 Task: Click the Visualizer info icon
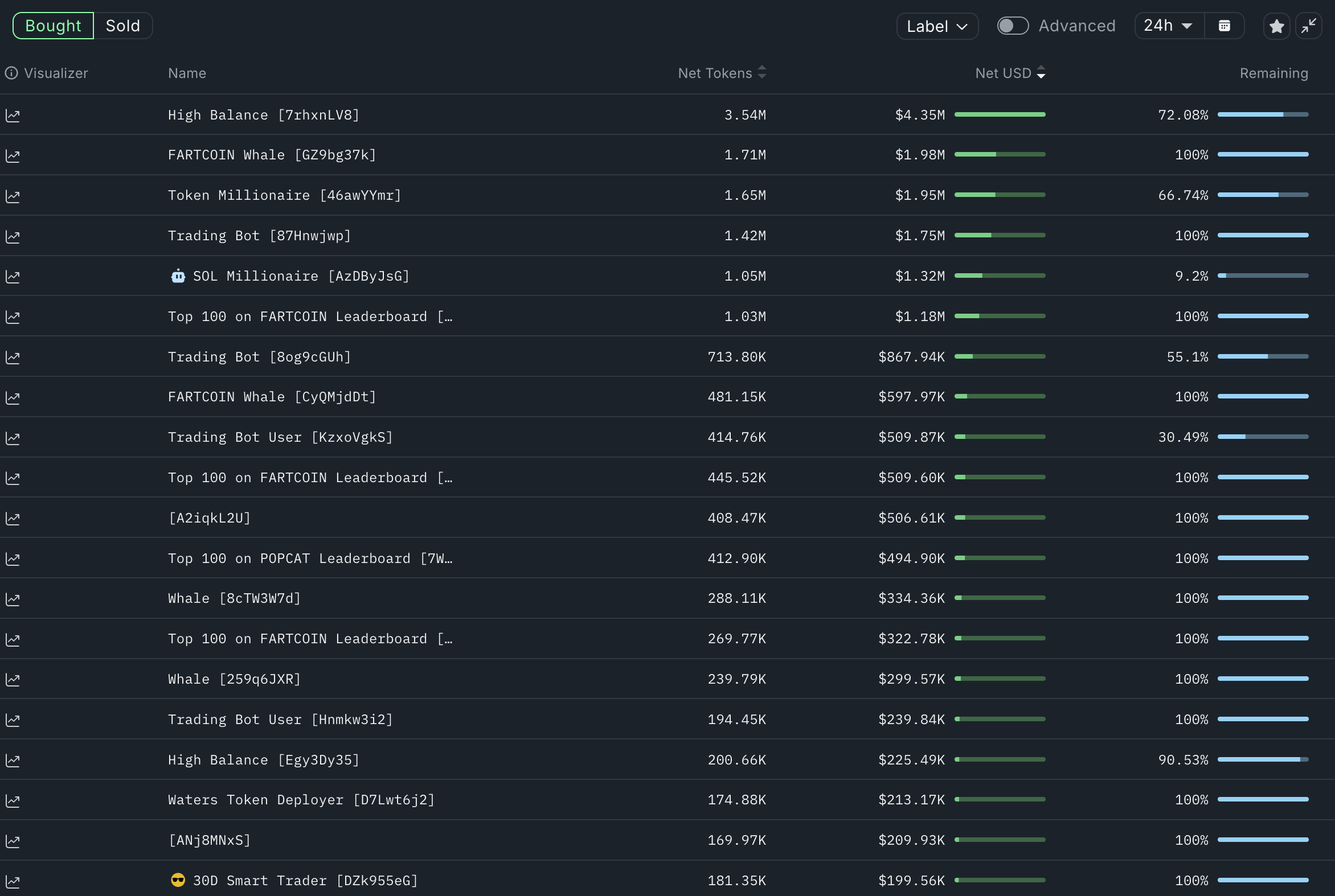11,73
